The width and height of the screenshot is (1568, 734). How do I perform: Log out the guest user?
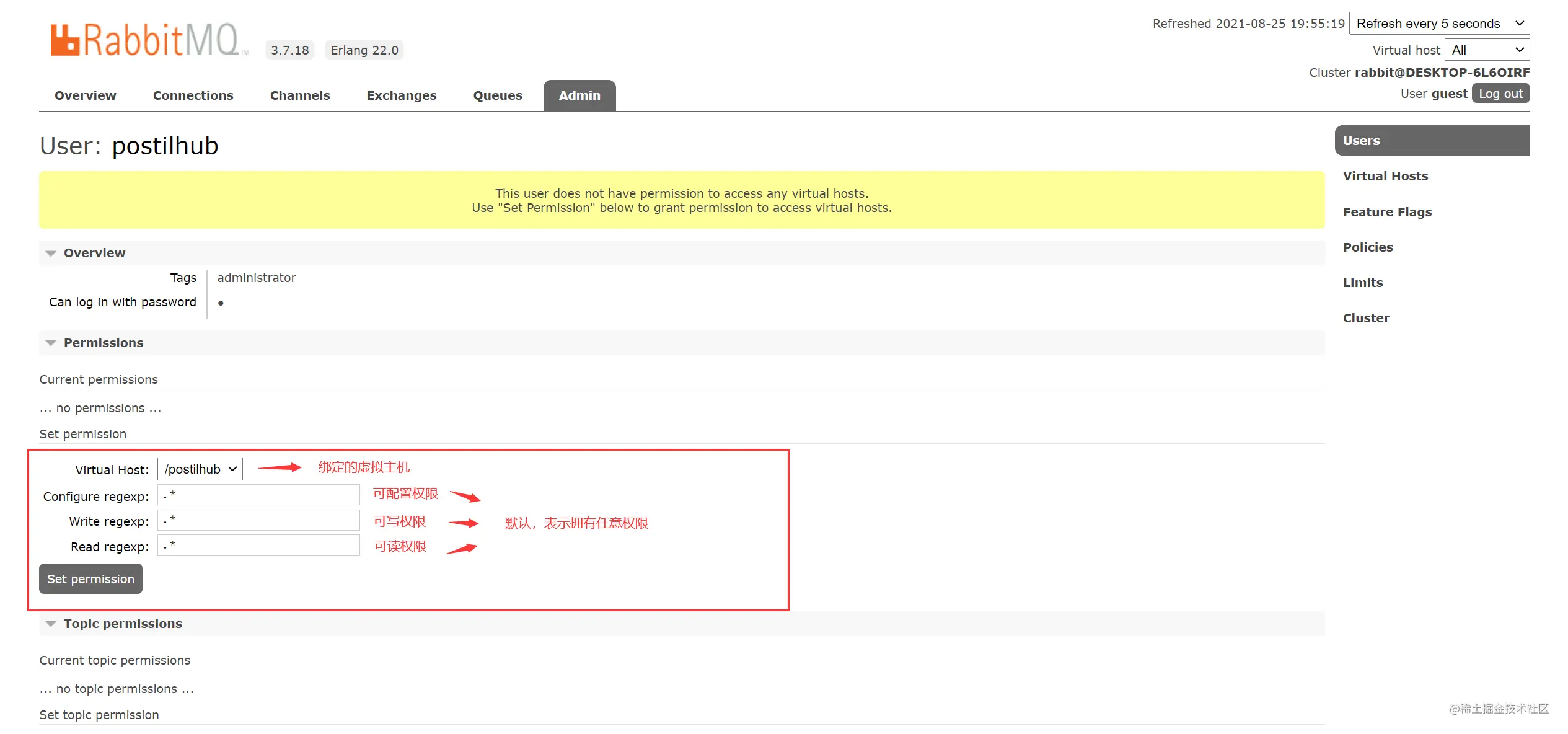pyautogui.click(x=1500, y=94)
